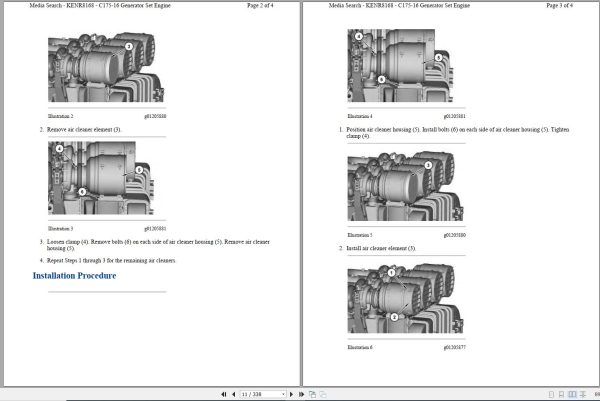Click the page number field showing 11 / 338
Image resolution: width=600 pixels, height=401 pixels.
pyautogui.click(x=257, y=394)
